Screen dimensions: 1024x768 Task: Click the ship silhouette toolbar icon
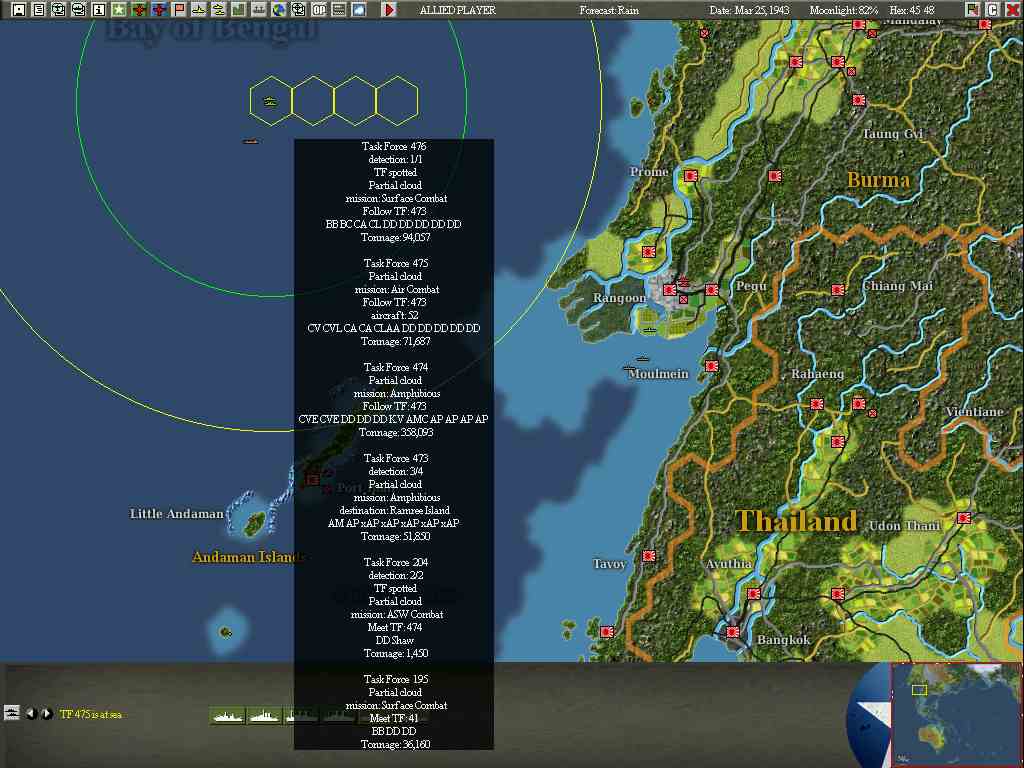[x=199, y=10]
